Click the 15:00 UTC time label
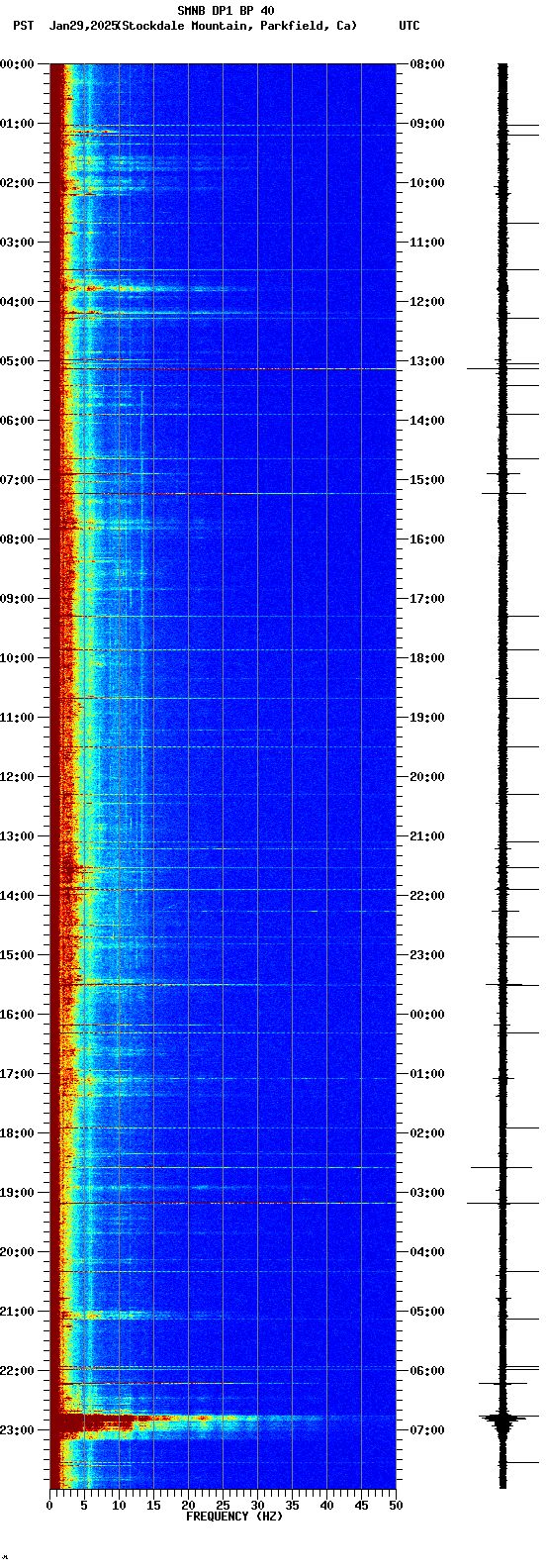 click(427, 480)
